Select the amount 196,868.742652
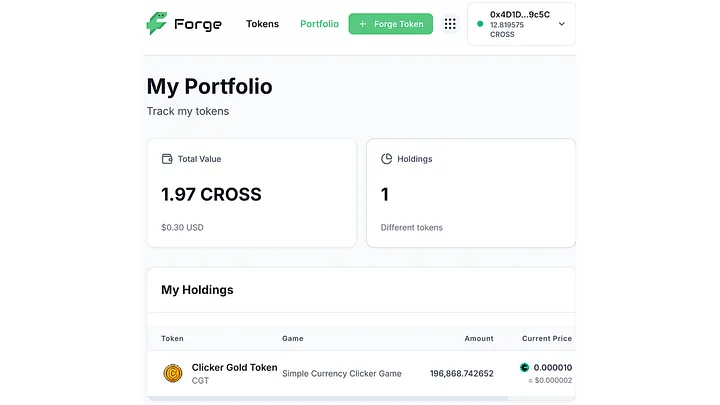 461,373
